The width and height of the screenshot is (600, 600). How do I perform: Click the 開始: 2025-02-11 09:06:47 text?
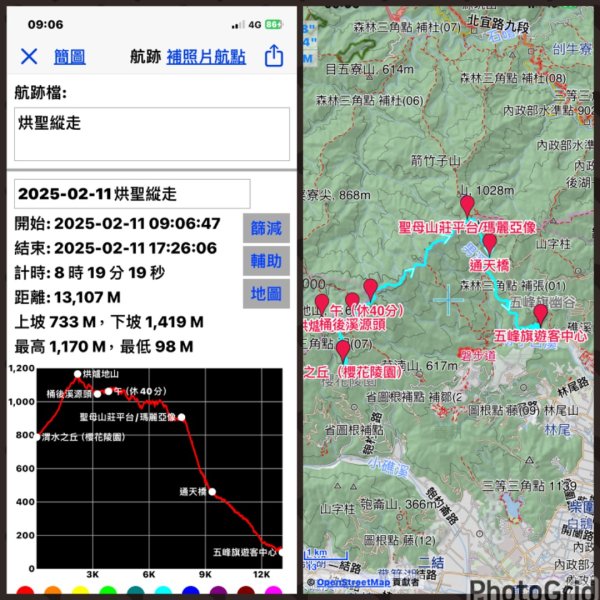click(x=117, y=223)
